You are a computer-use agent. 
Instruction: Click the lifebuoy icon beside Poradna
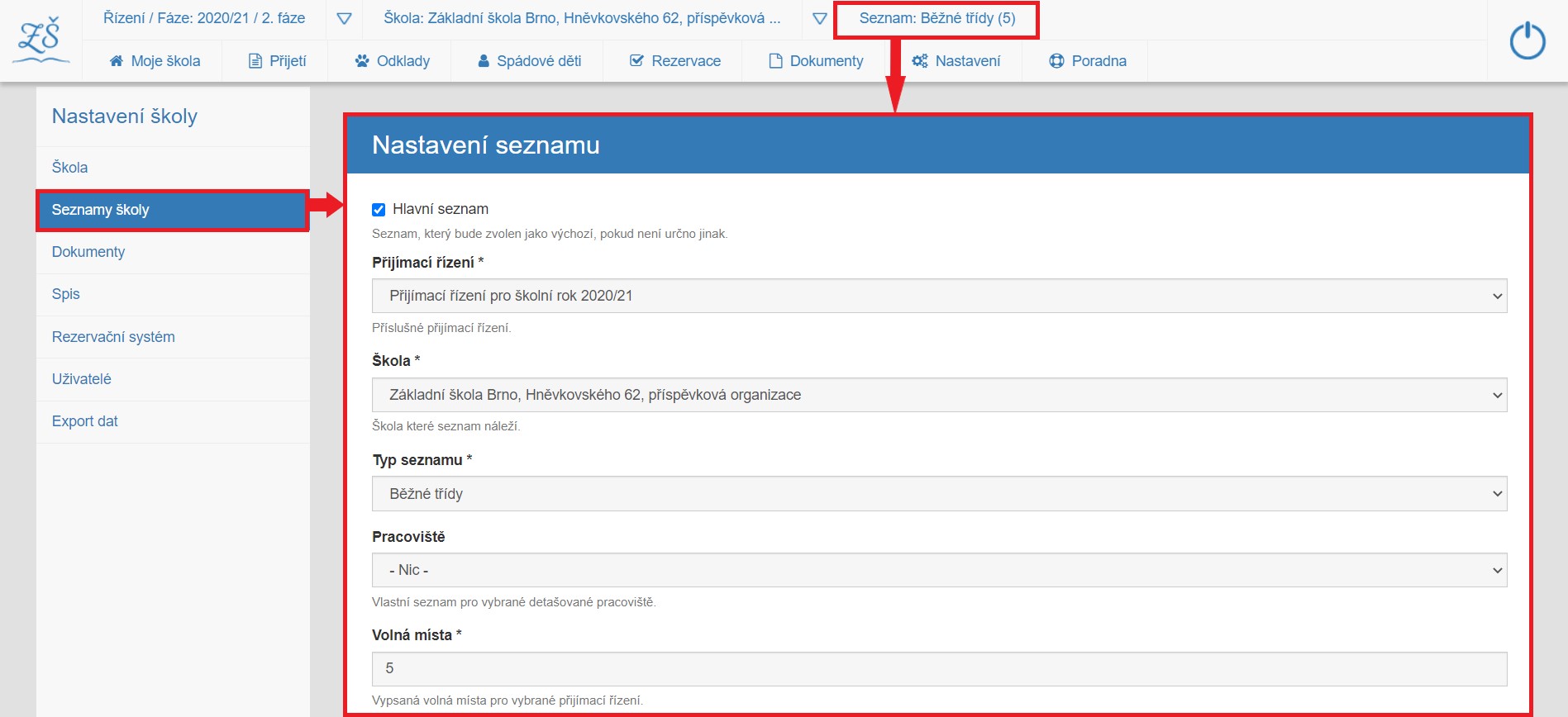pos(1056,61)
